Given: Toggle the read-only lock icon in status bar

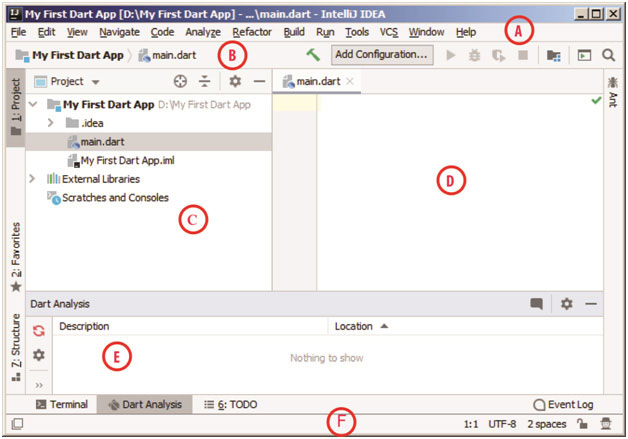Looking at the screenshot, I should (x=580, y=424).
